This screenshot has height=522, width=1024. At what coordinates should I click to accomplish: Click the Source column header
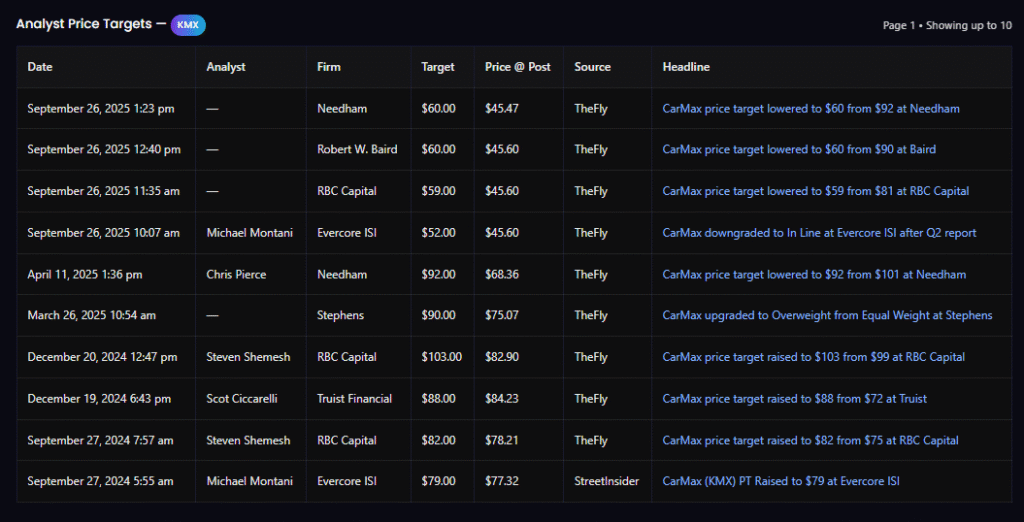pyautogui.click(x=592, y=67)
